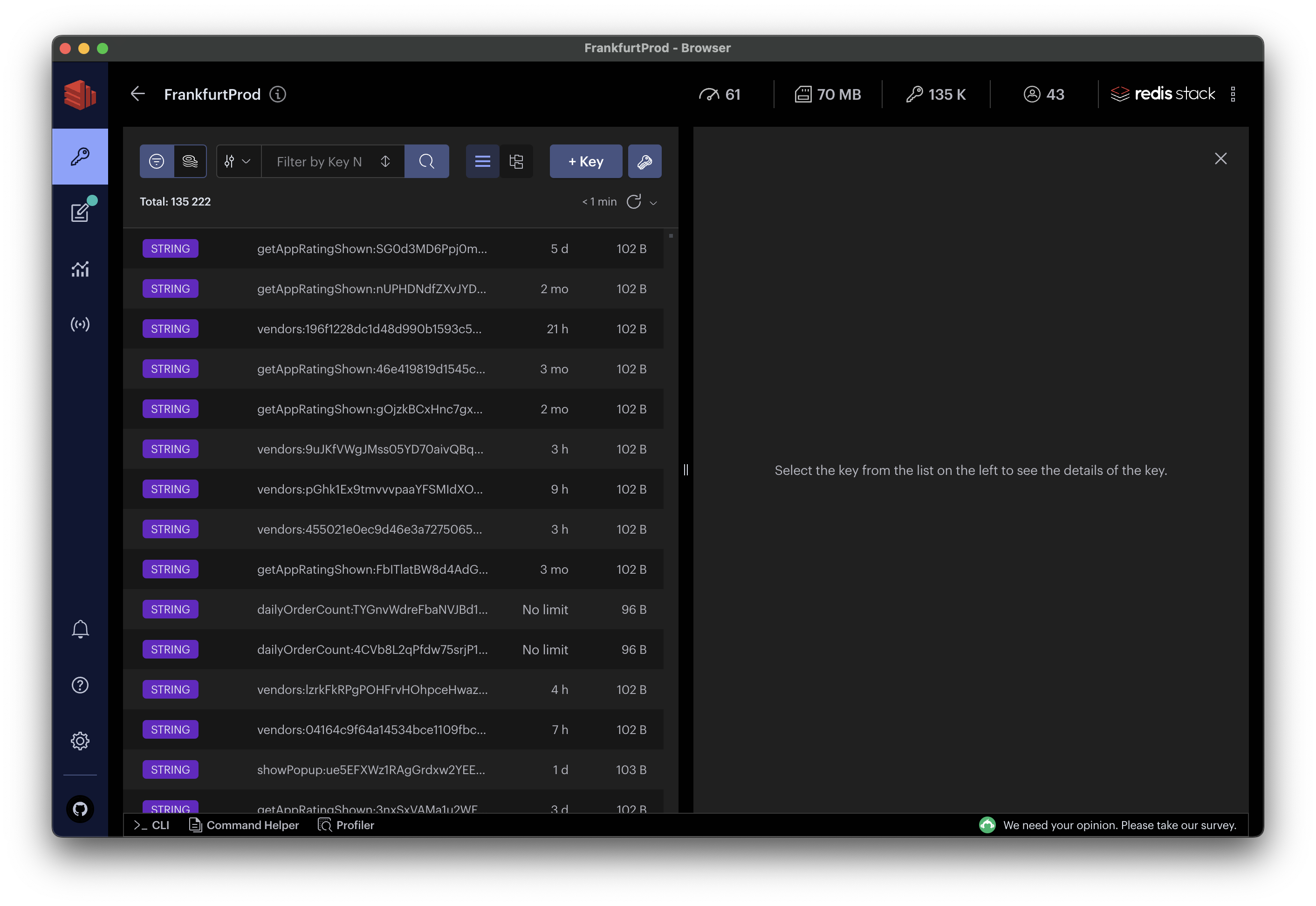This screenshot has width=1316, height=906.
Task: Click the GitHub repository icon
Action: [80, 808]
